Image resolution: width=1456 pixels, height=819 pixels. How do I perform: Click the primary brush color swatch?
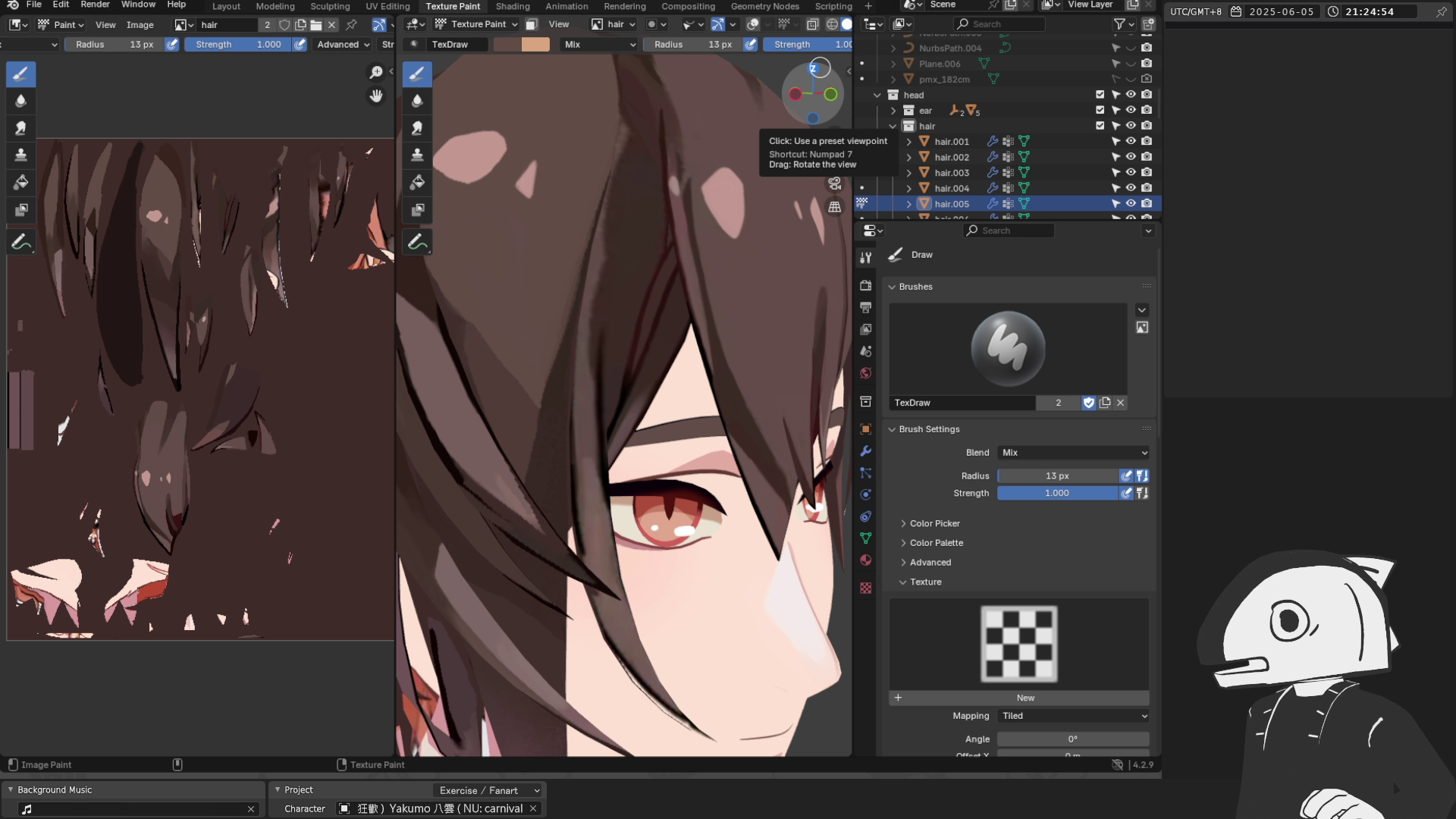click(x=507, y=45)
